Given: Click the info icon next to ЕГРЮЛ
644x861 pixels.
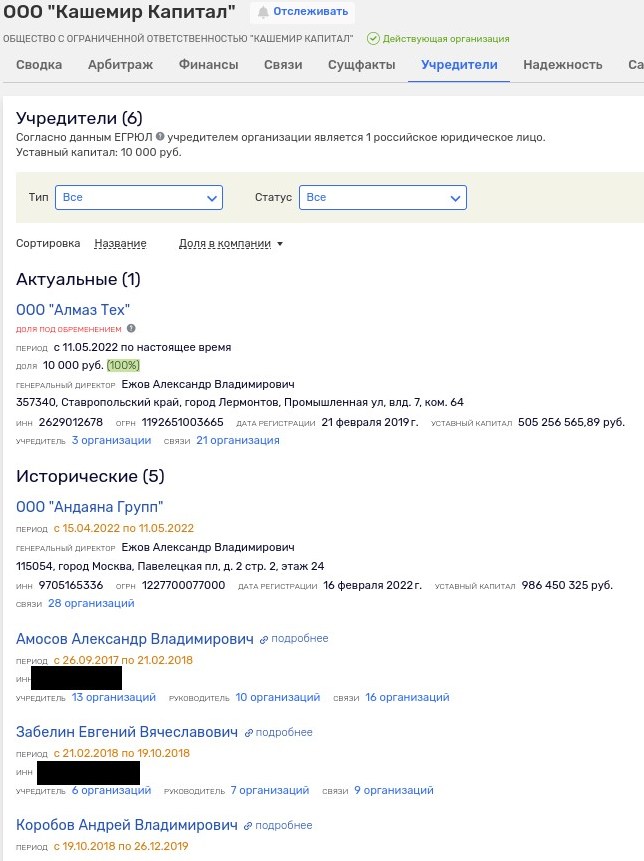Looking at the screenshot, I should point(160,136).
